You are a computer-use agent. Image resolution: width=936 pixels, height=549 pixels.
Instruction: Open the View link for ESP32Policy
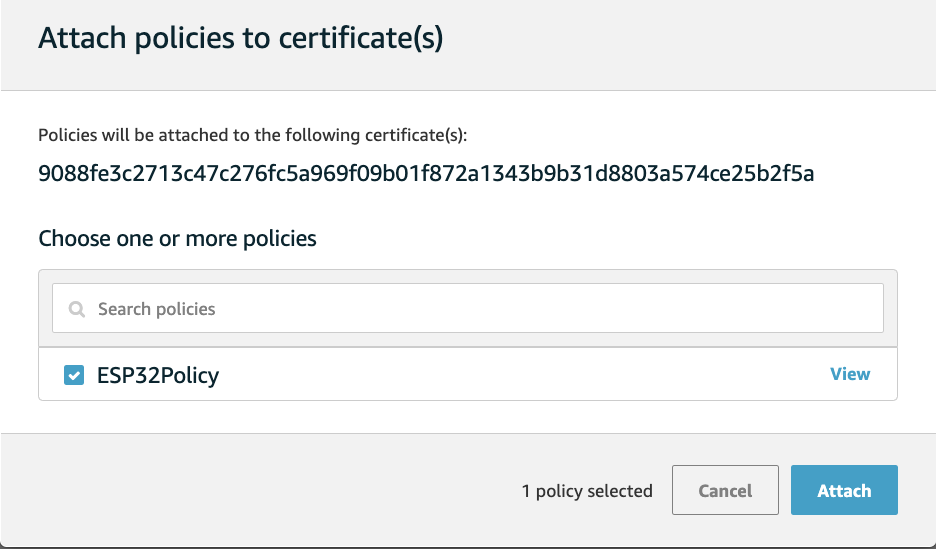(x=850, y=374)
